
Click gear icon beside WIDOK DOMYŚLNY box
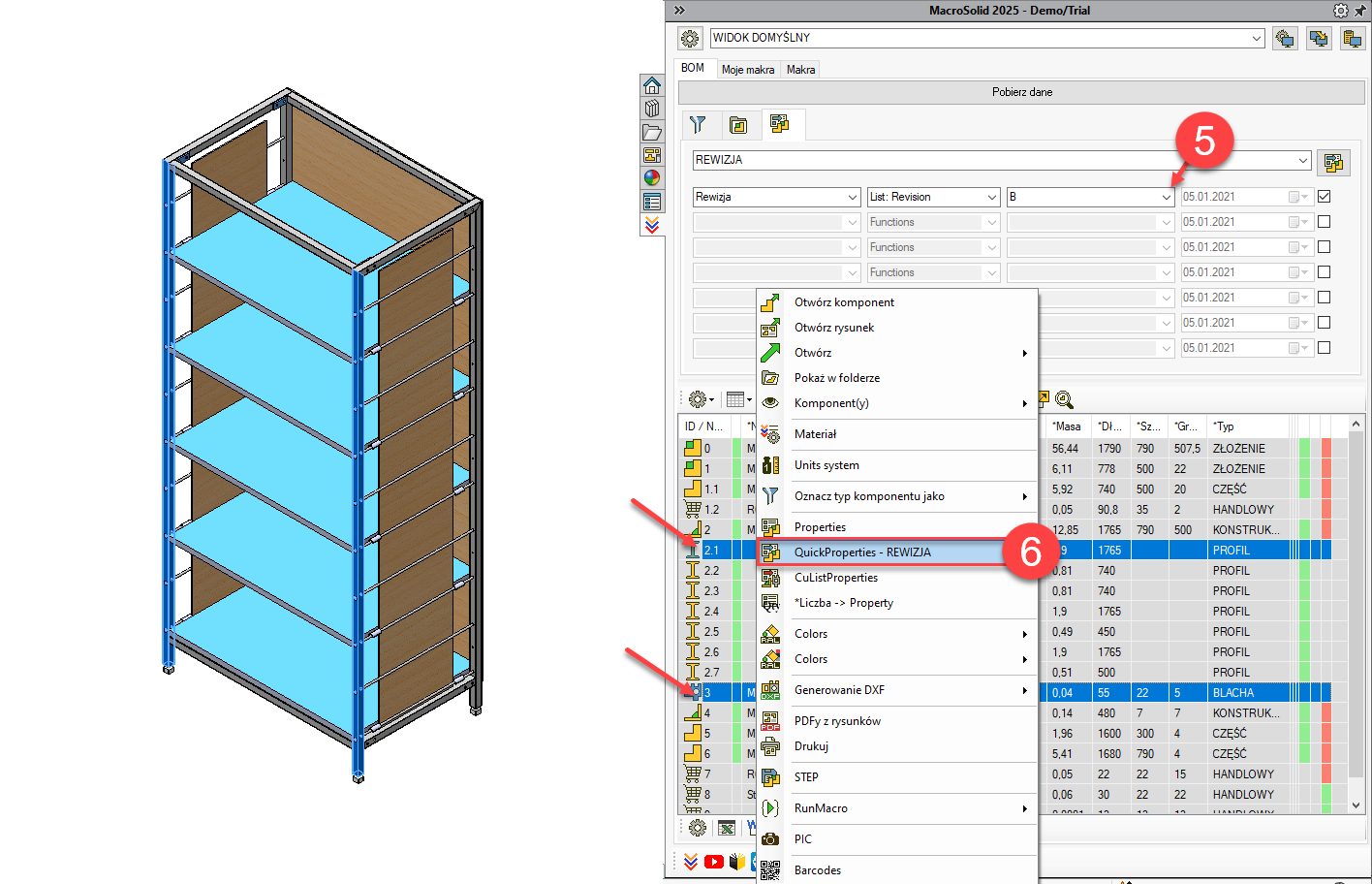690,38
